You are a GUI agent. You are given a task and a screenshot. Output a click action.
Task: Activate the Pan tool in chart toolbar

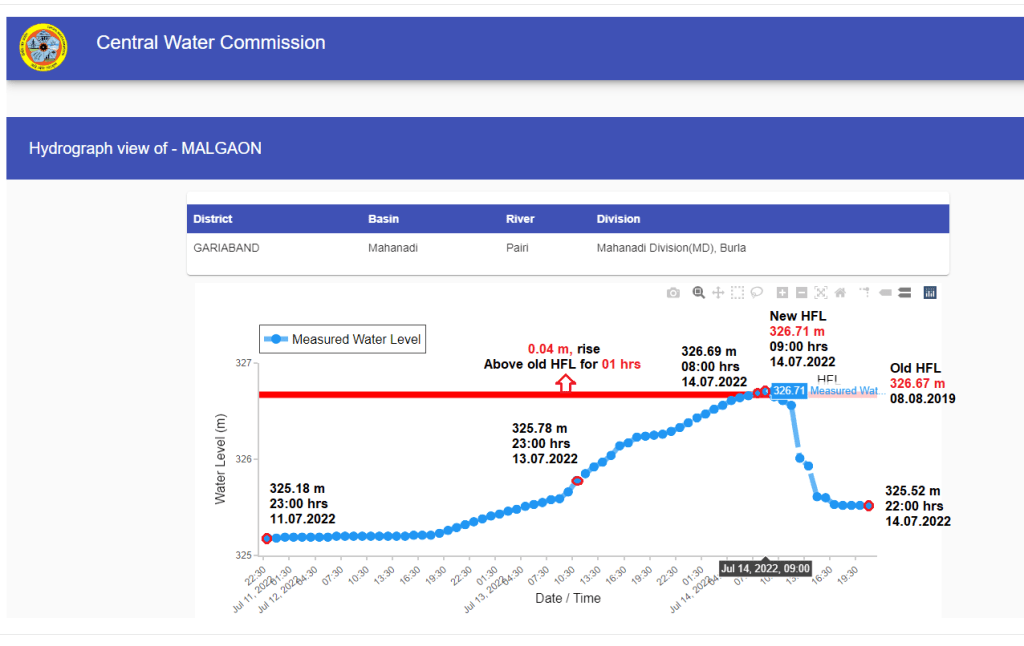(718, 293)
